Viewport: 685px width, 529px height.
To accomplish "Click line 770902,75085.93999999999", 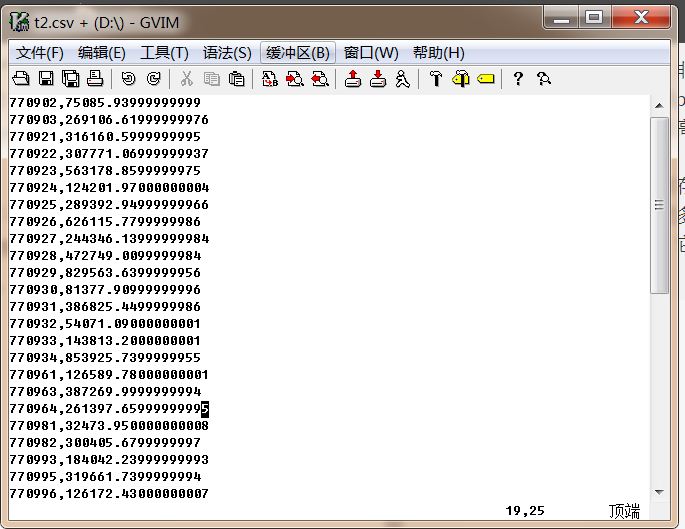I will [105, 103].
